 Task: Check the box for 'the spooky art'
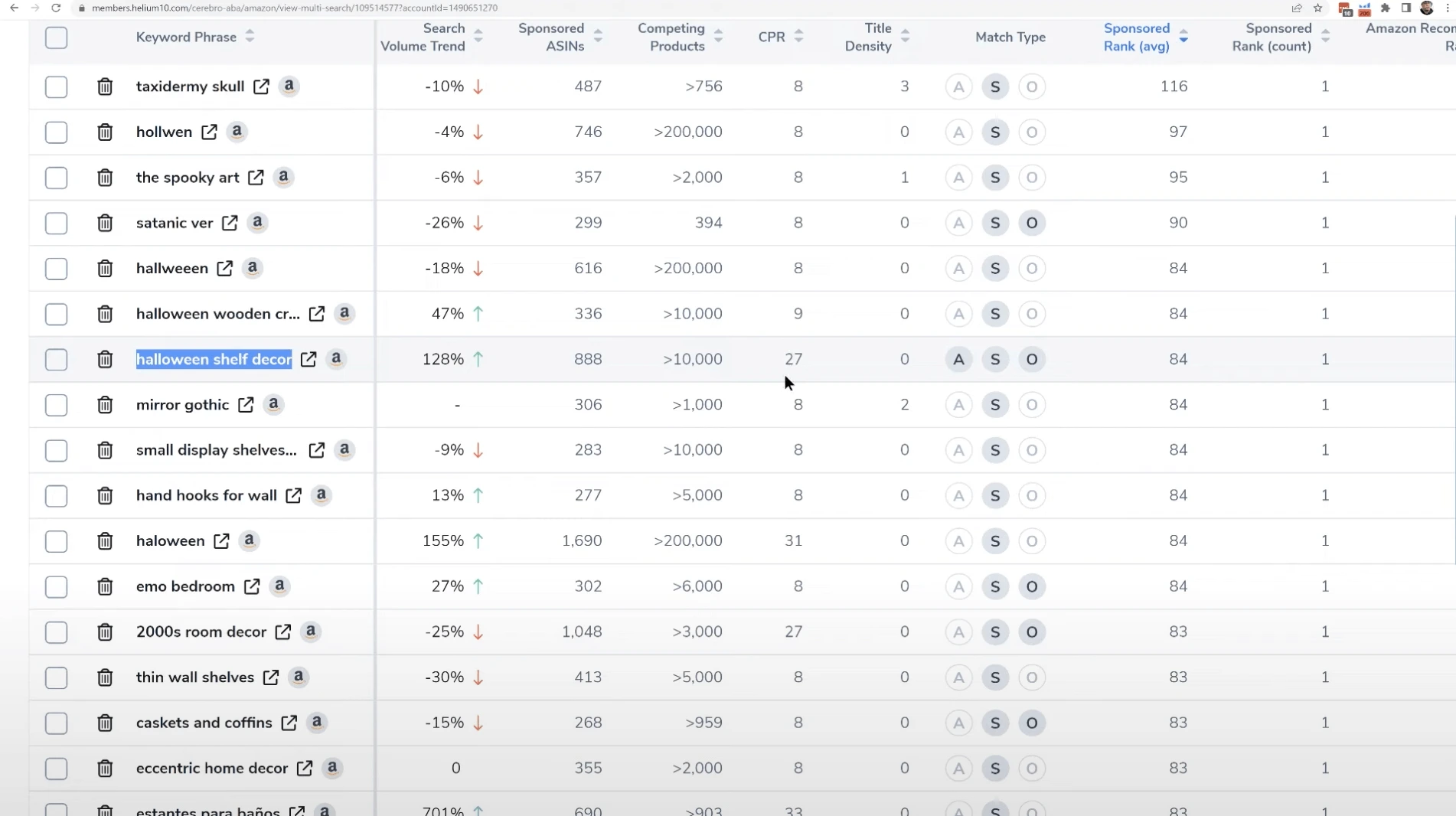click(56, 178)
